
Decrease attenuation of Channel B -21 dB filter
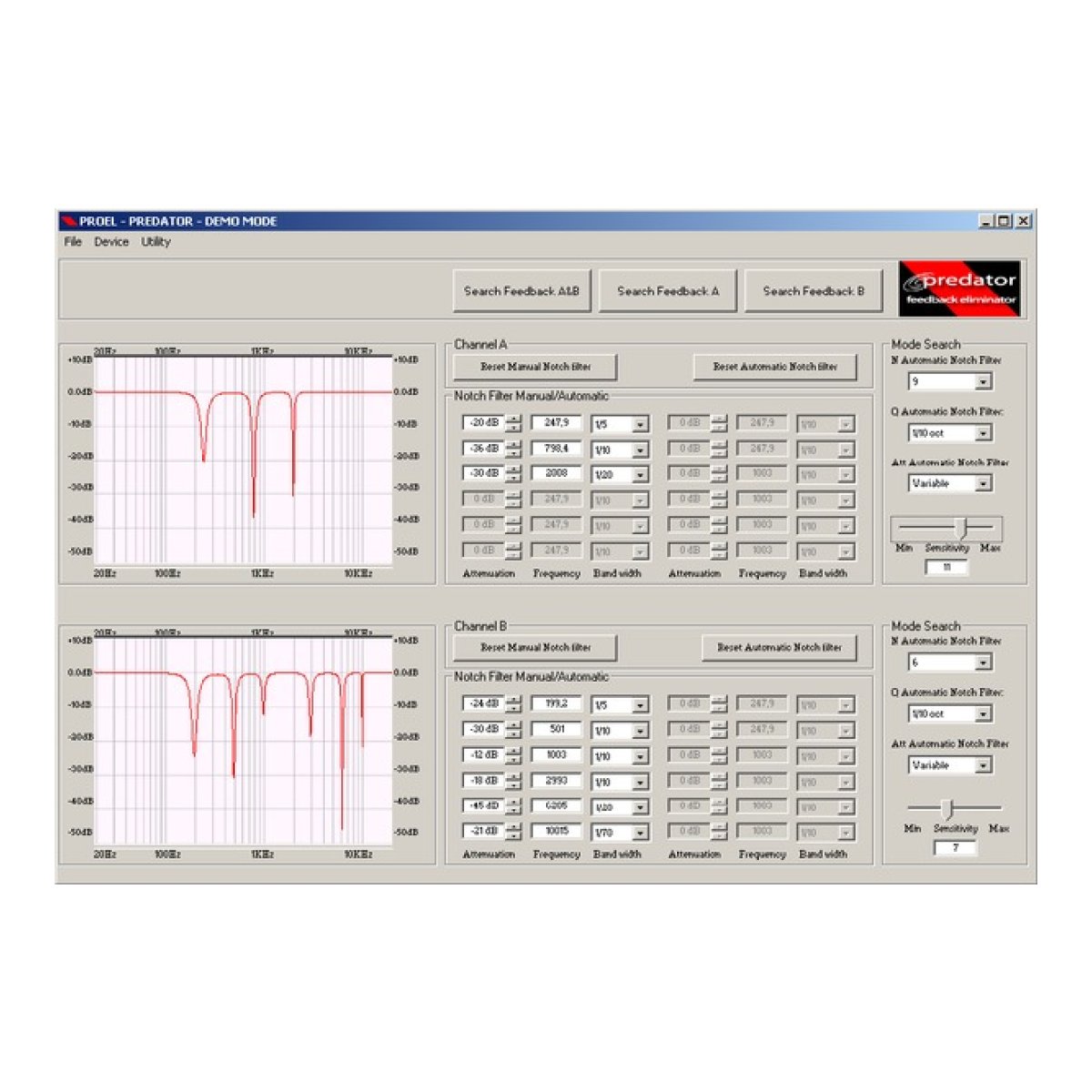pyautogui.click(x=514, y=835)
